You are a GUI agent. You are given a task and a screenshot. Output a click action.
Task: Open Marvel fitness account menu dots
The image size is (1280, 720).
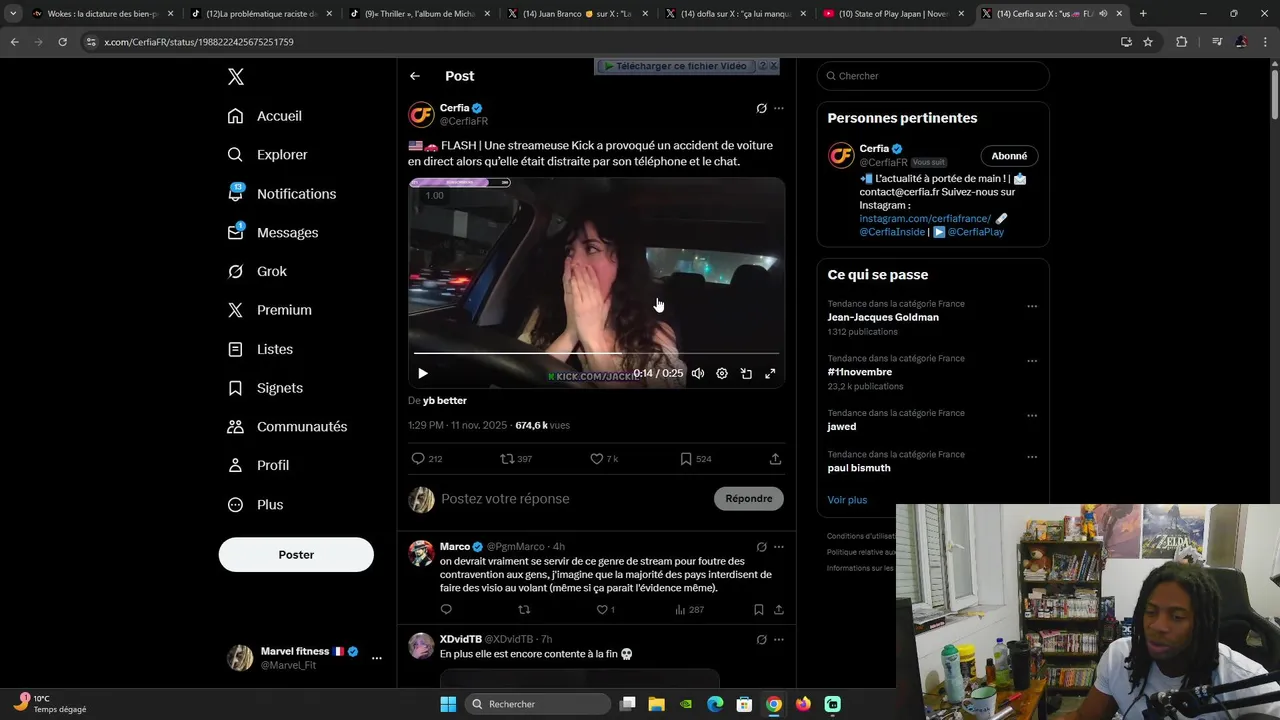coord(377,658)
